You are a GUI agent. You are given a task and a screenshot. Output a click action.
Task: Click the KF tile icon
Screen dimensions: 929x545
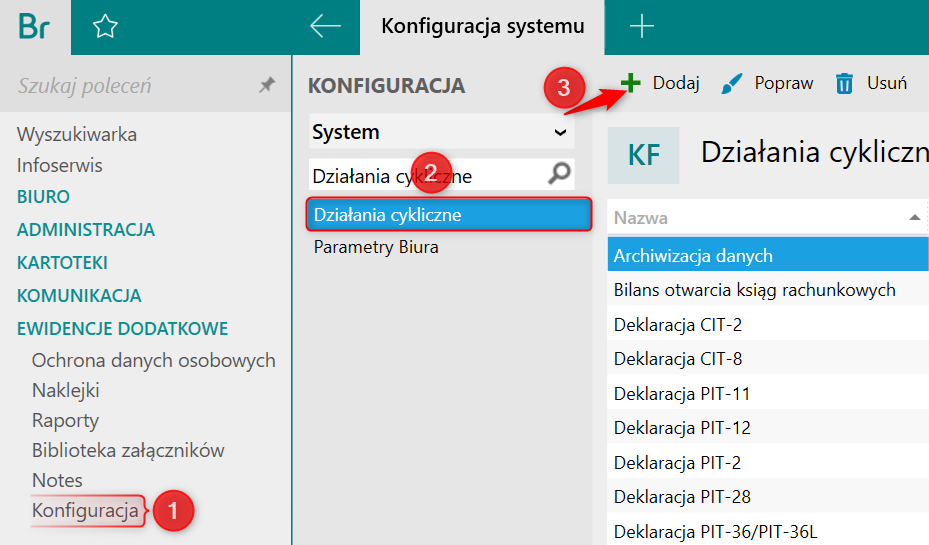(643, 155)
